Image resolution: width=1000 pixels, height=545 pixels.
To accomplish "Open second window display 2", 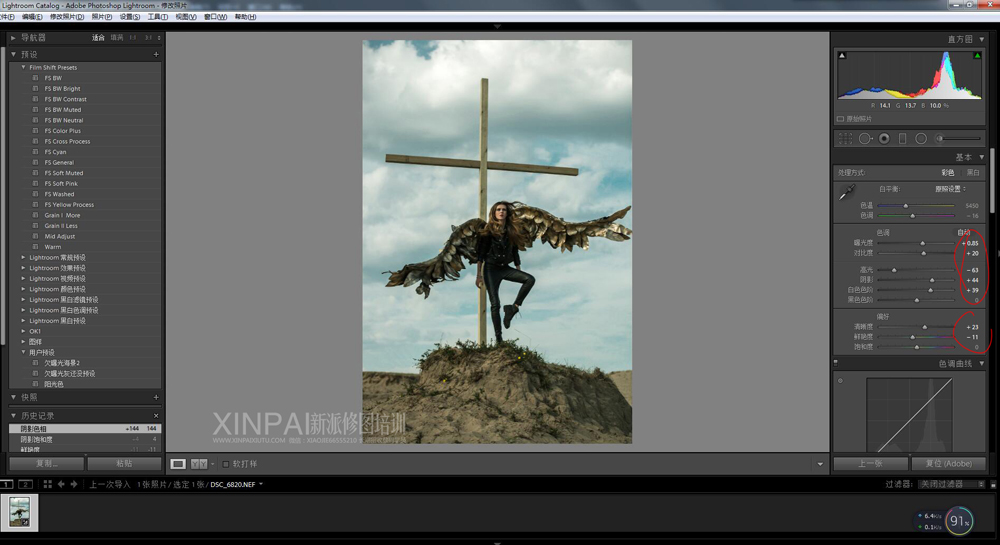I will tap(26, 484).
